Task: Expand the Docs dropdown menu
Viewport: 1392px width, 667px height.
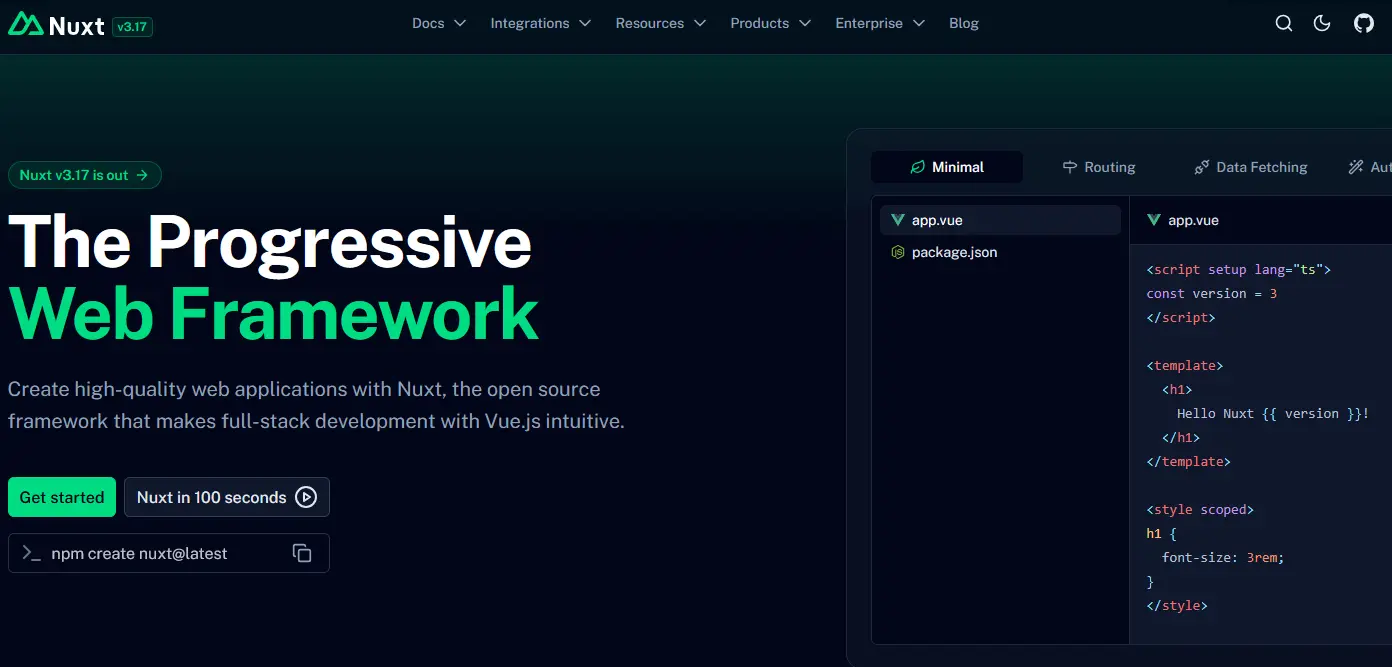Action: click(x=439, y=23)
